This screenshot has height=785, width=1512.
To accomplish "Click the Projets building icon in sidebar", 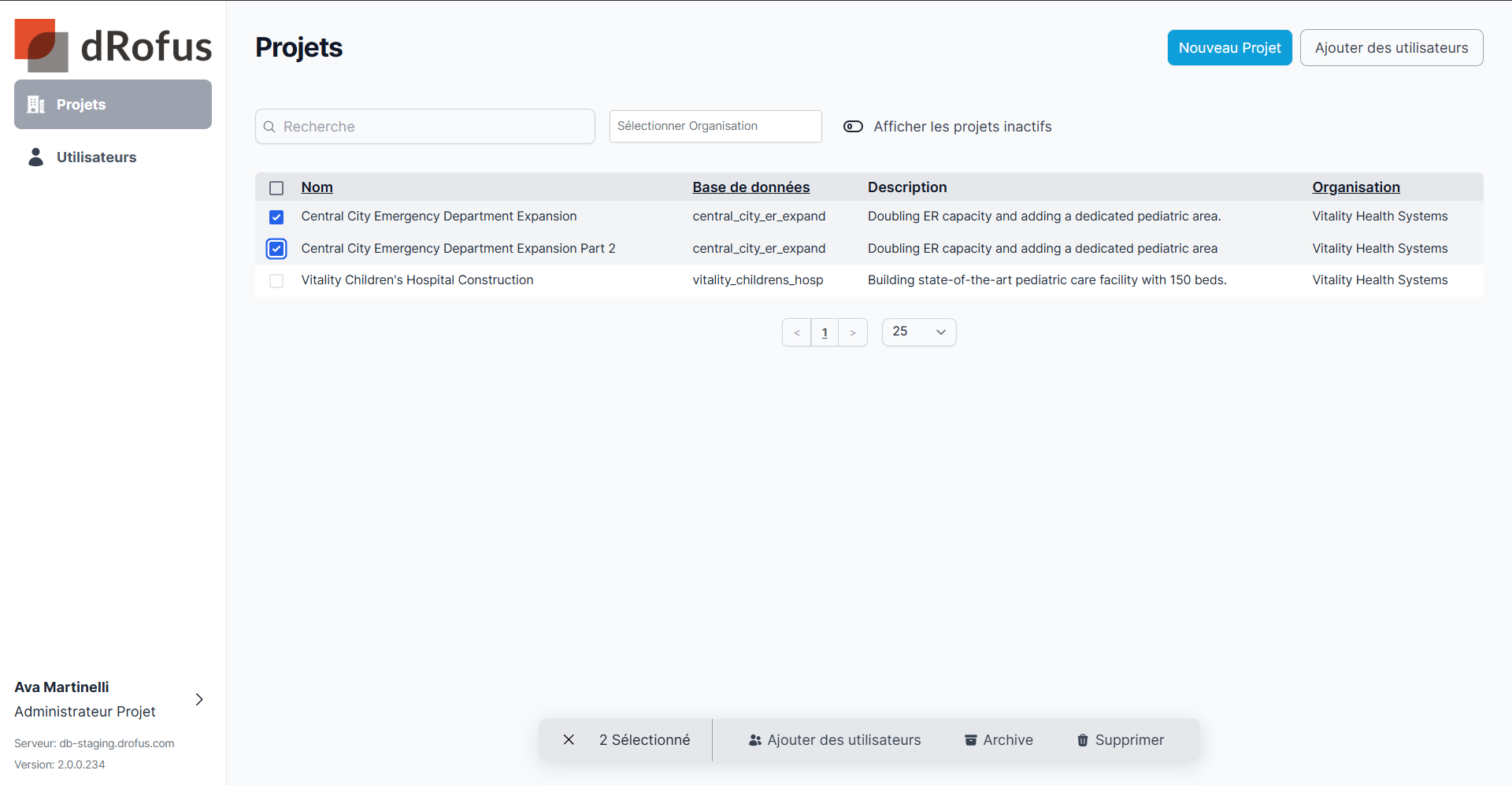I will pyautogui.click(x=36, y=105).
